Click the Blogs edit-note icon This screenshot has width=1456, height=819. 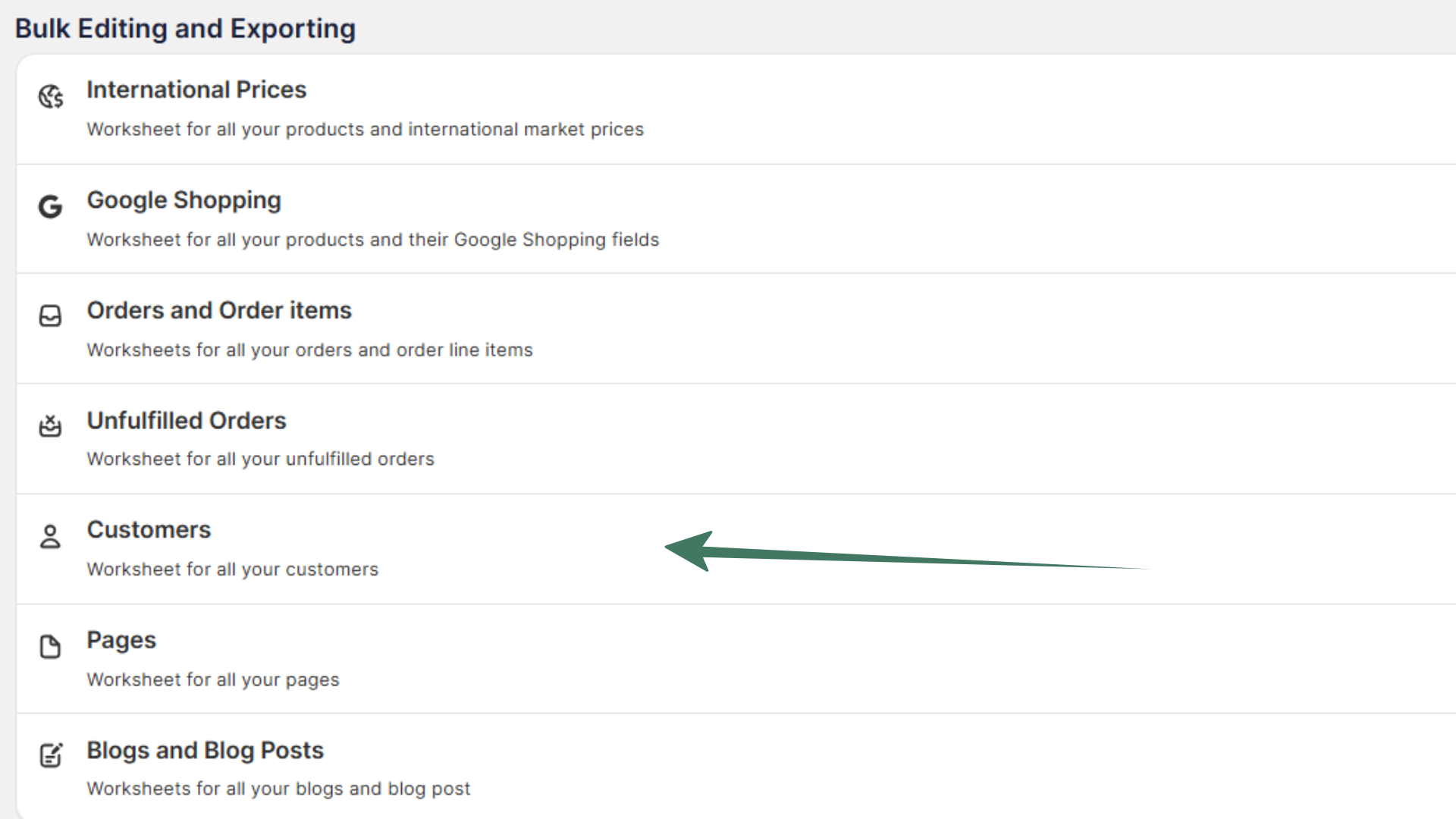pos(51,755)
